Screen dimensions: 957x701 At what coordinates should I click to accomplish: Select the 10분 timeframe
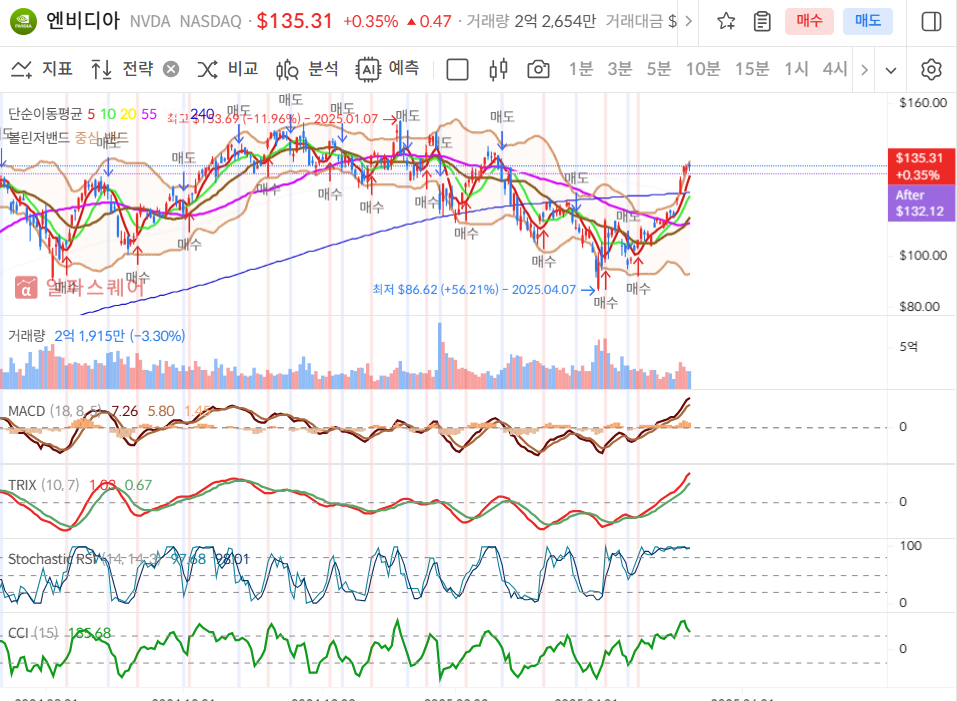[x=703, y=69]
